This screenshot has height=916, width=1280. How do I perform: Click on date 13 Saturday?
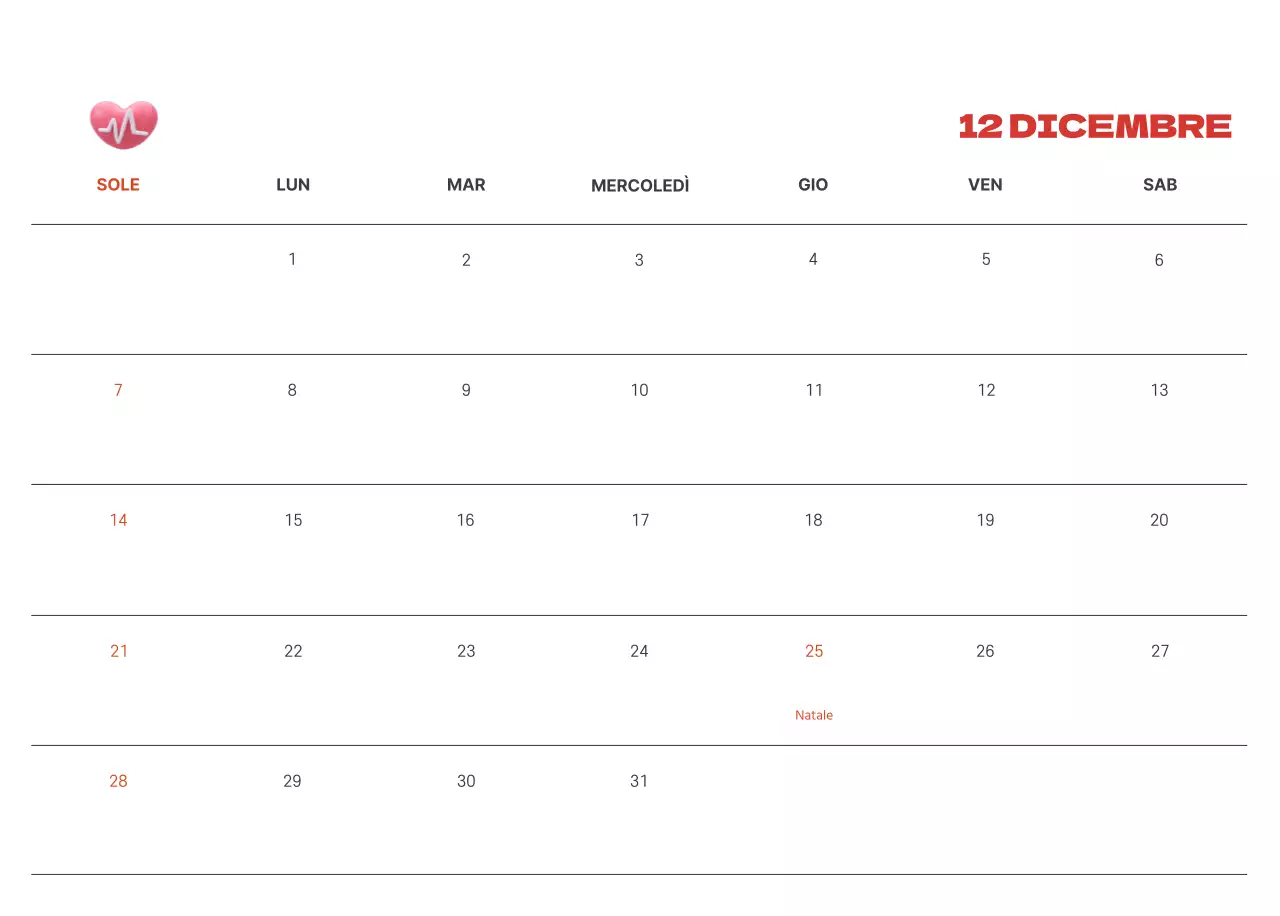pyautogui.click(x=1159, y=390)
